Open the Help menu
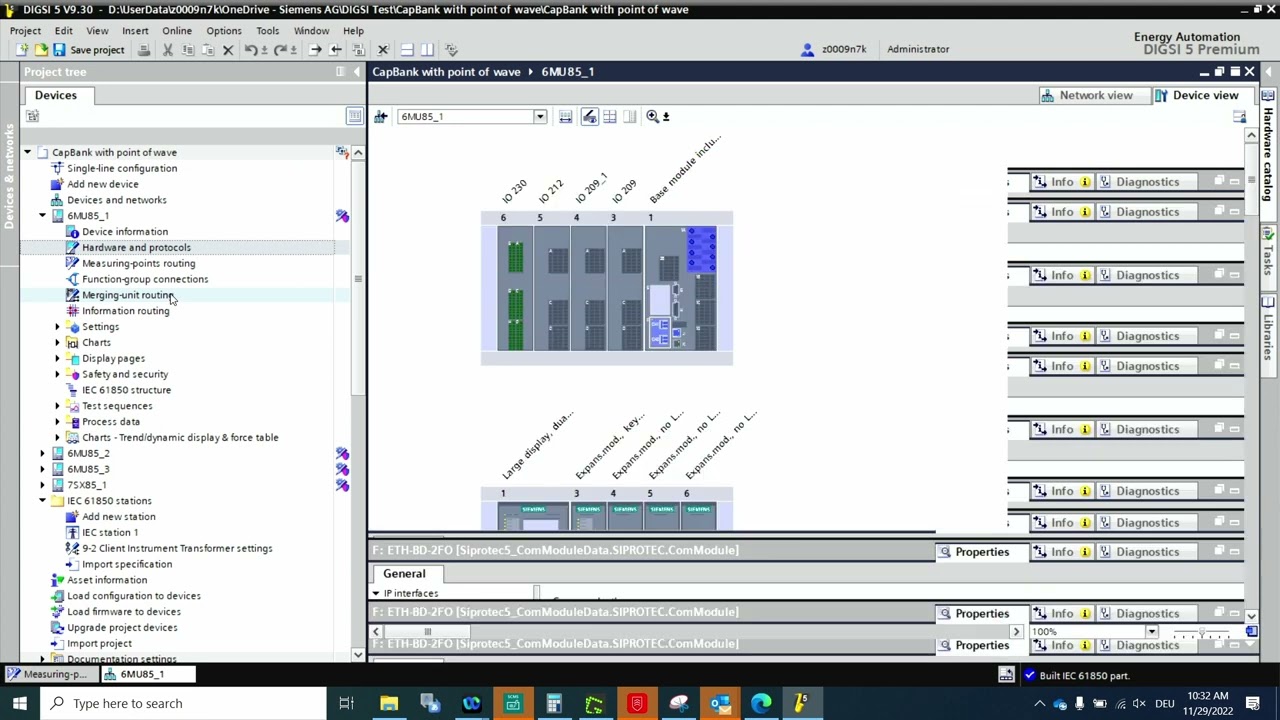 point(353,31)
